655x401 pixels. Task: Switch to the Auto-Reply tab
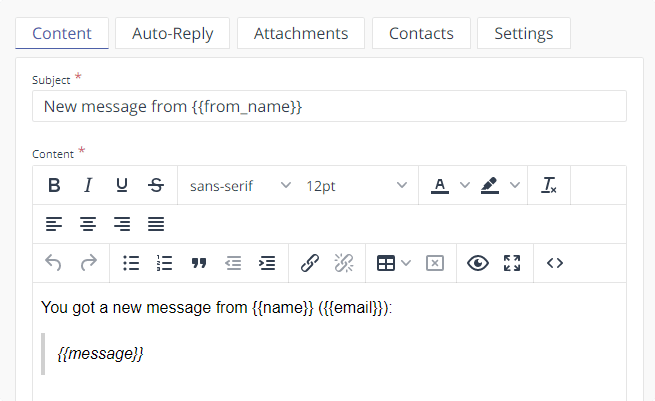(172, 33)
